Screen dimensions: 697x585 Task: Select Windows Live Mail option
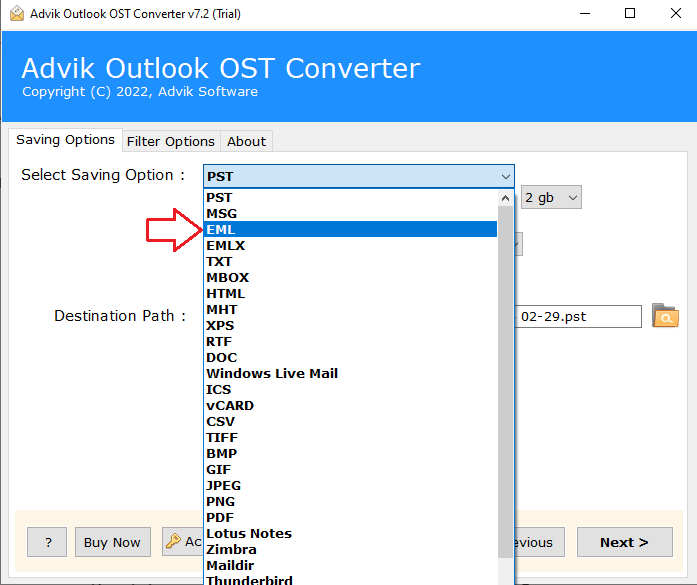point(350,373)
